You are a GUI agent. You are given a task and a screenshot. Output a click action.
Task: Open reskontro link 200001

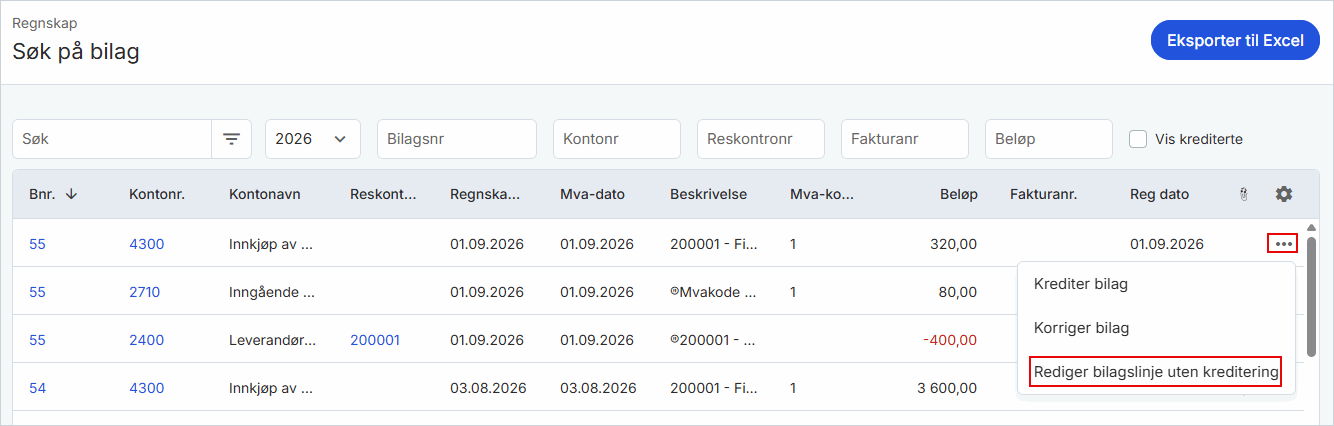pyautogui.click(x=375, y=340)
